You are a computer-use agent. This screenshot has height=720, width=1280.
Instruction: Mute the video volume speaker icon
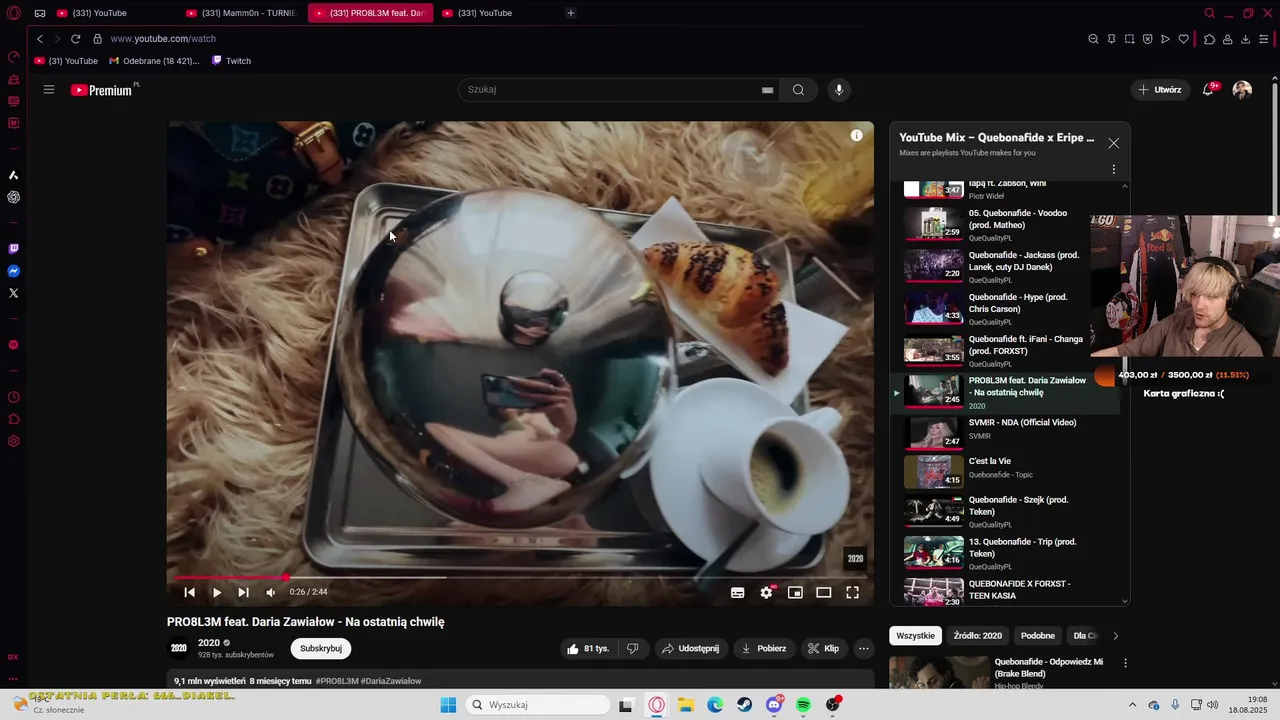[270, 592]
